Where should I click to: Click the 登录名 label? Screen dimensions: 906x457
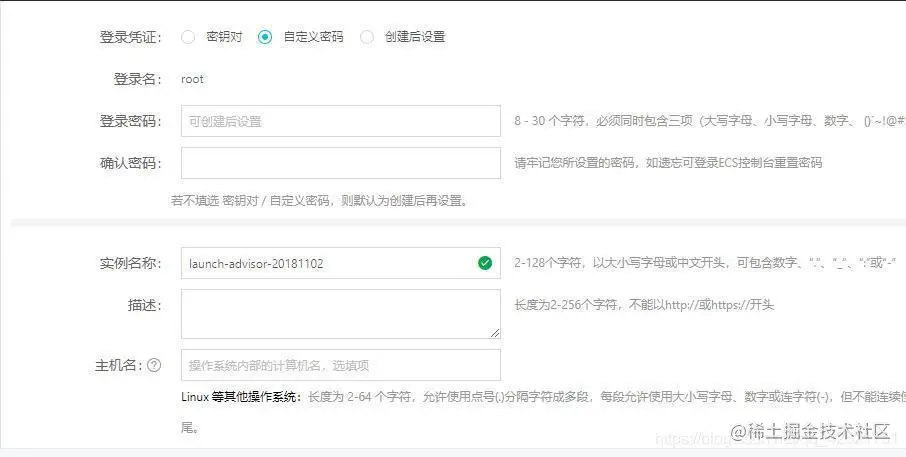click(x=138, y=79)
